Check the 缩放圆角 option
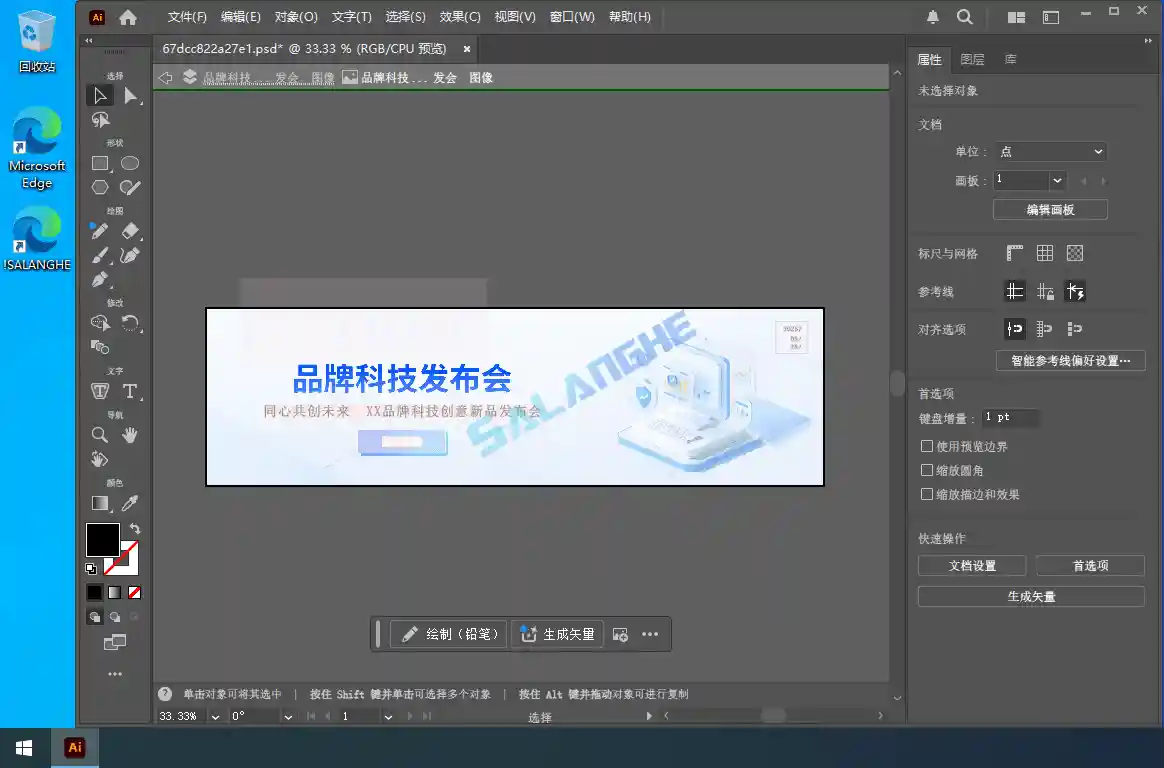Screen dimensions: 1164x768 tap(927, 470)
